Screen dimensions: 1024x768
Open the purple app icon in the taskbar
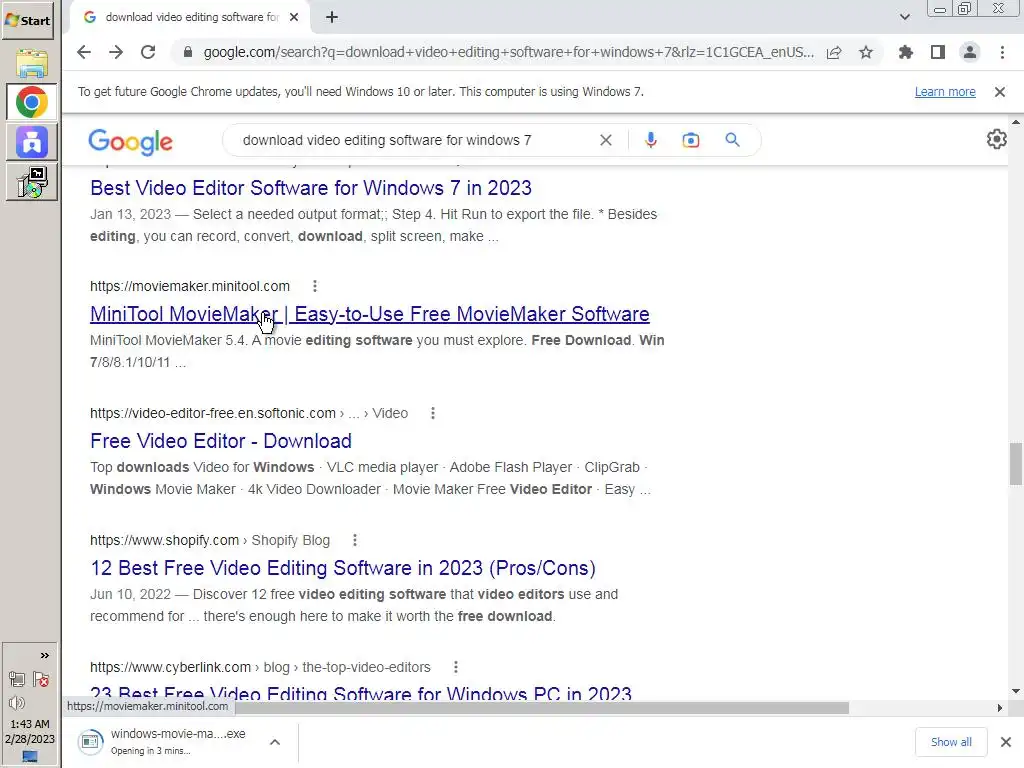31,142
